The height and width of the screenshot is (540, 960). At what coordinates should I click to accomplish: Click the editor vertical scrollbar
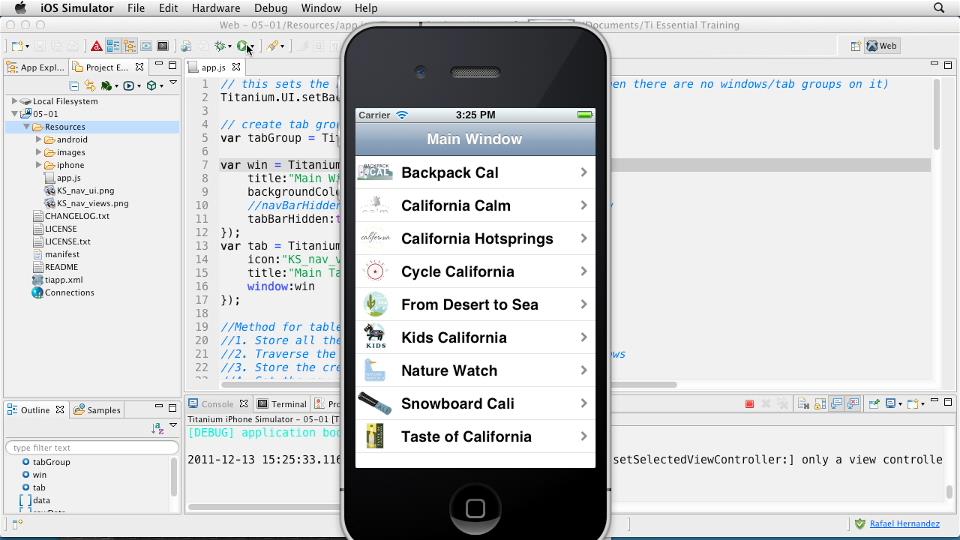(x=936, y=116)
